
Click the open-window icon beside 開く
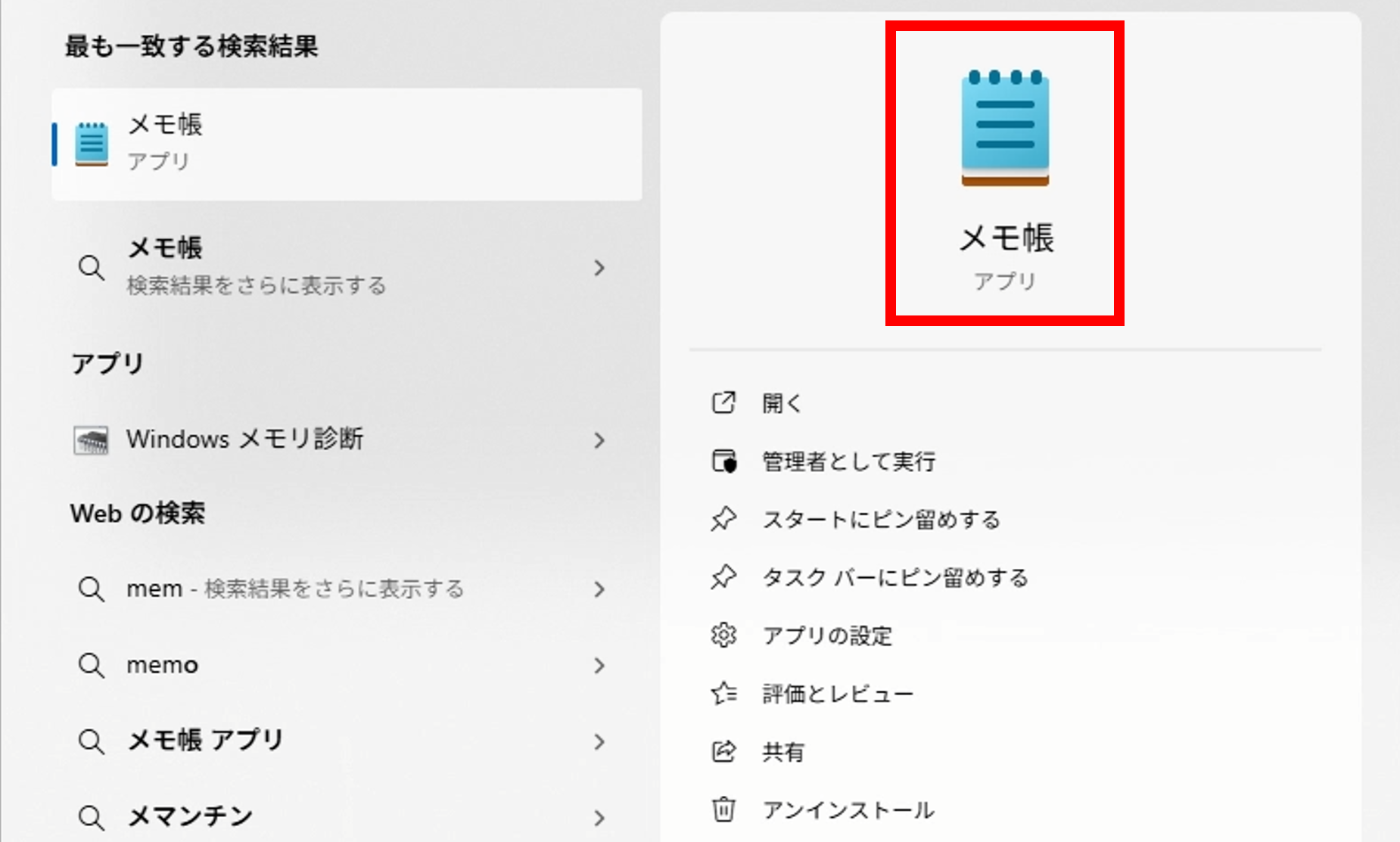pos(724,403)
